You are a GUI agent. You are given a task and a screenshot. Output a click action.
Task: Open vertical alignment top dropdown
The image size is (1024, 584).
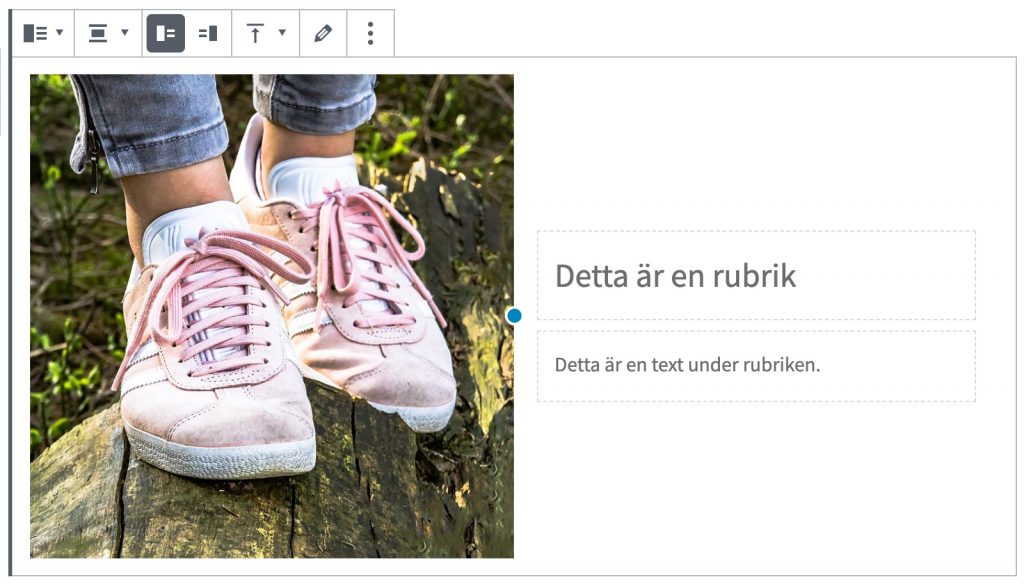point(266,33)
